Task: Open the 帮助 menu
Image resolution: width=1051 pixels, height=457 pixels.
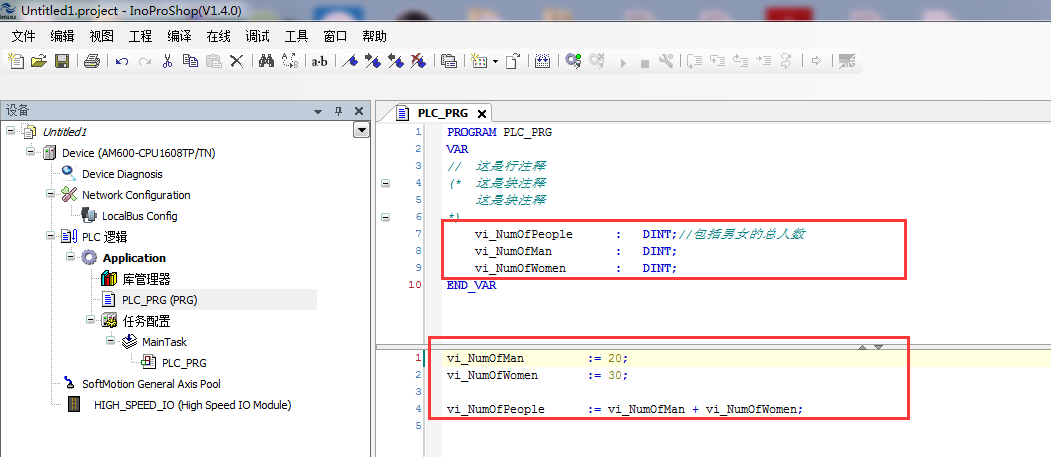Action: coord(374,36)
